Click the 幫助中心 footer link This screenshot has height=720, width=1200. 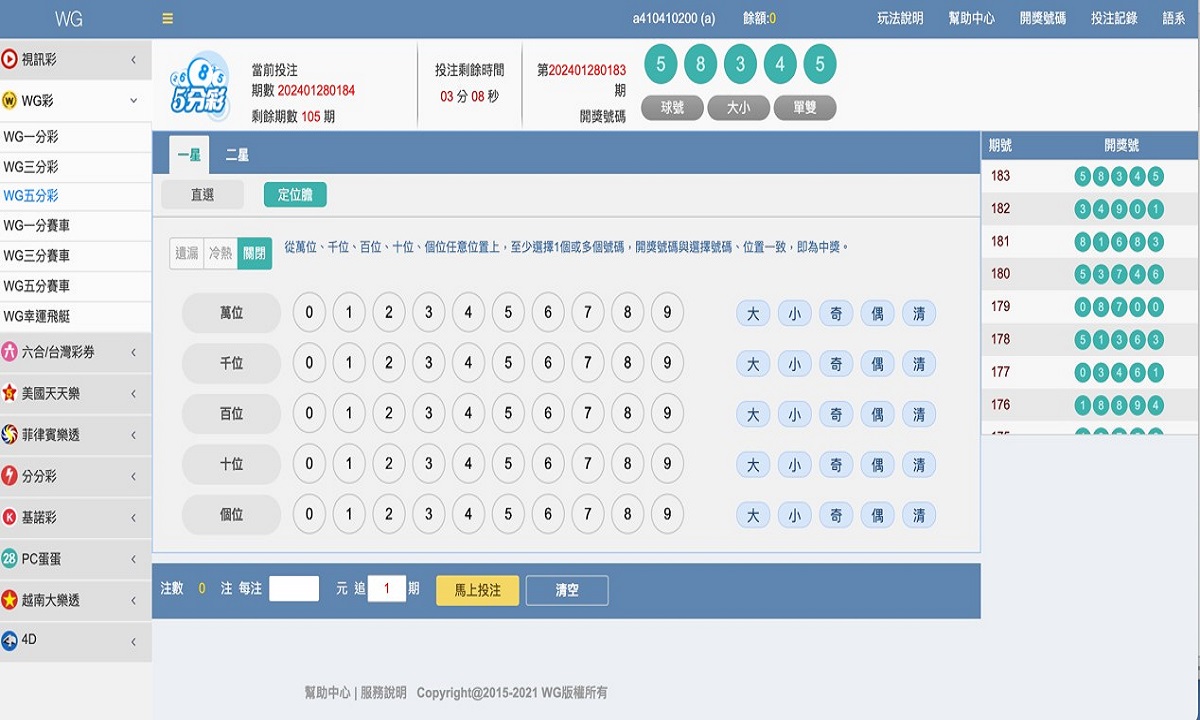[328, 692]
